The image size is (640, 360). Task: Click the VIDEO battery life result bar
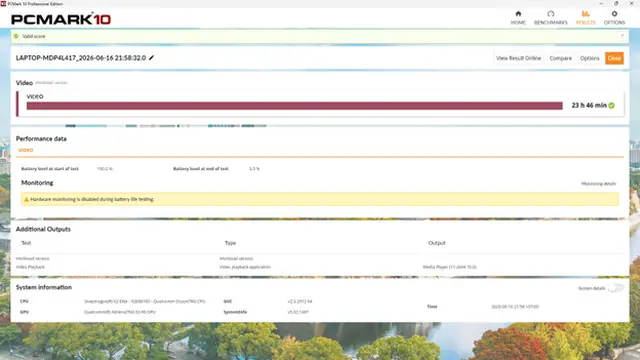(294, 106)
